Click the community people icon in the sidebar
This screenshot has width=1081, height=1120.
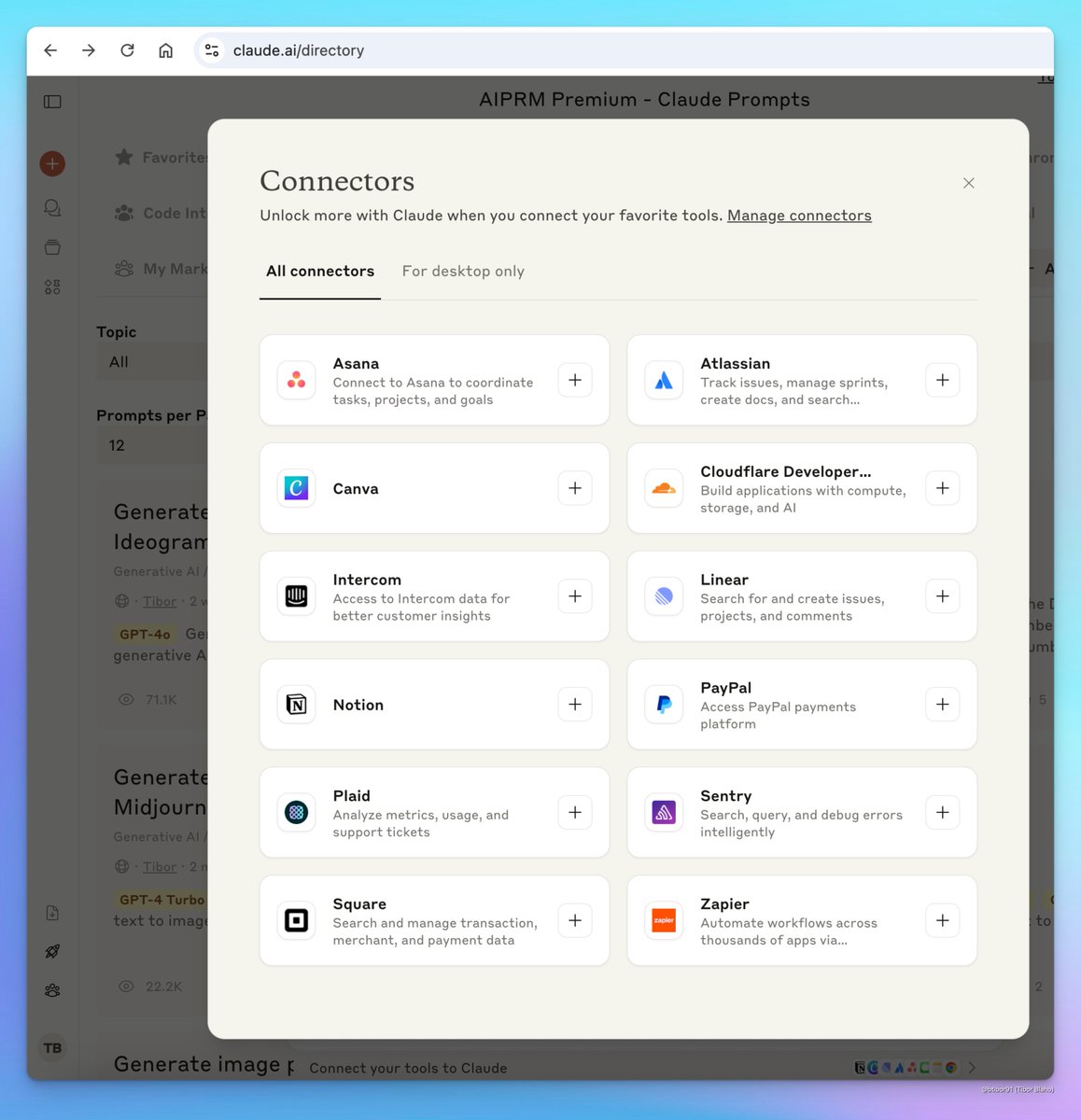click(52, 990)
